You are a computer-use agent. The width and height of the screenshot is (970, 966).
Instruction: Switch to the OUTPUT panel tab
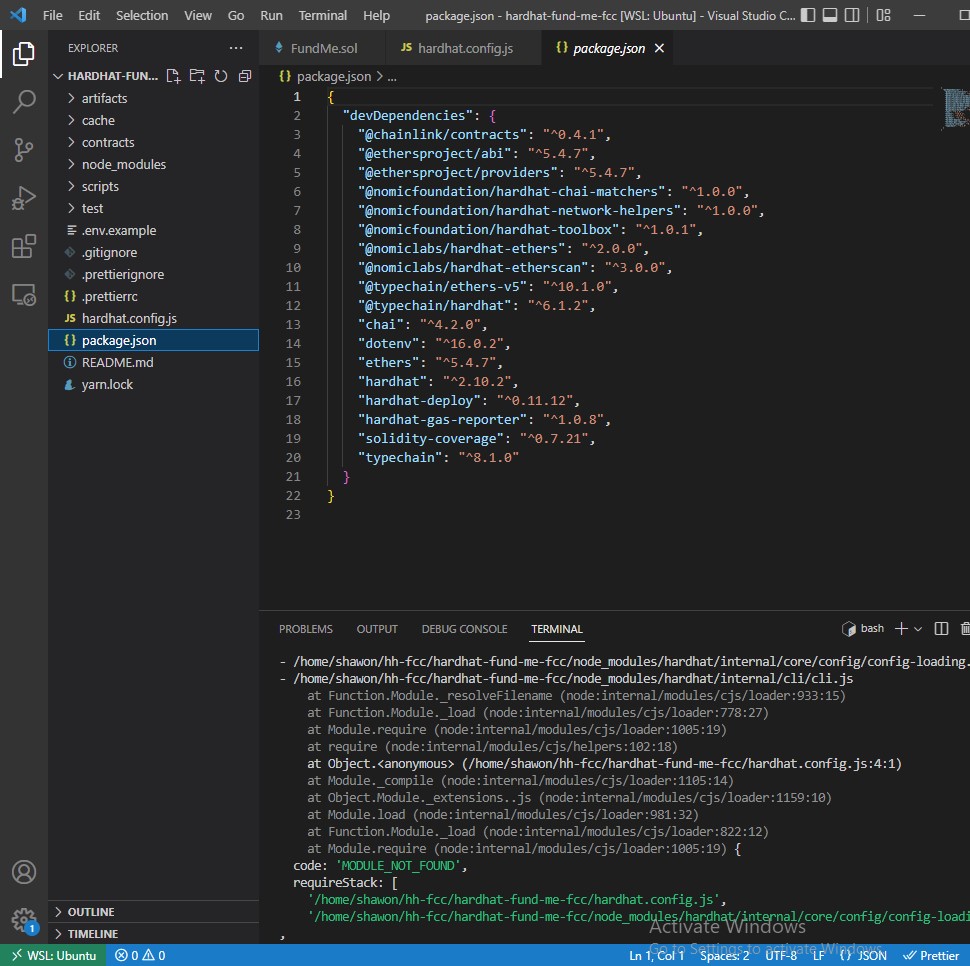[377, 629]
